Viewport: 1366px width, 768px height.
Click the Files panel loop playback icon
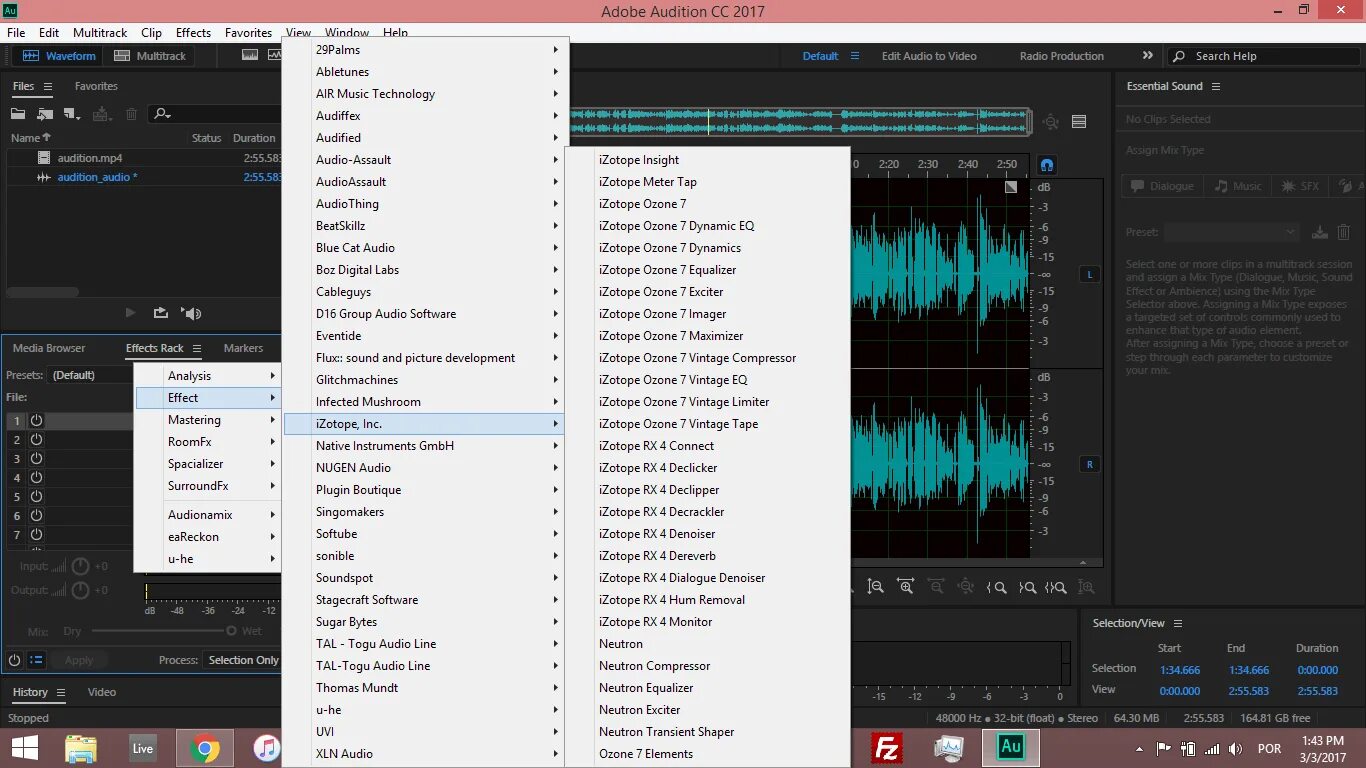coord(160,313)
